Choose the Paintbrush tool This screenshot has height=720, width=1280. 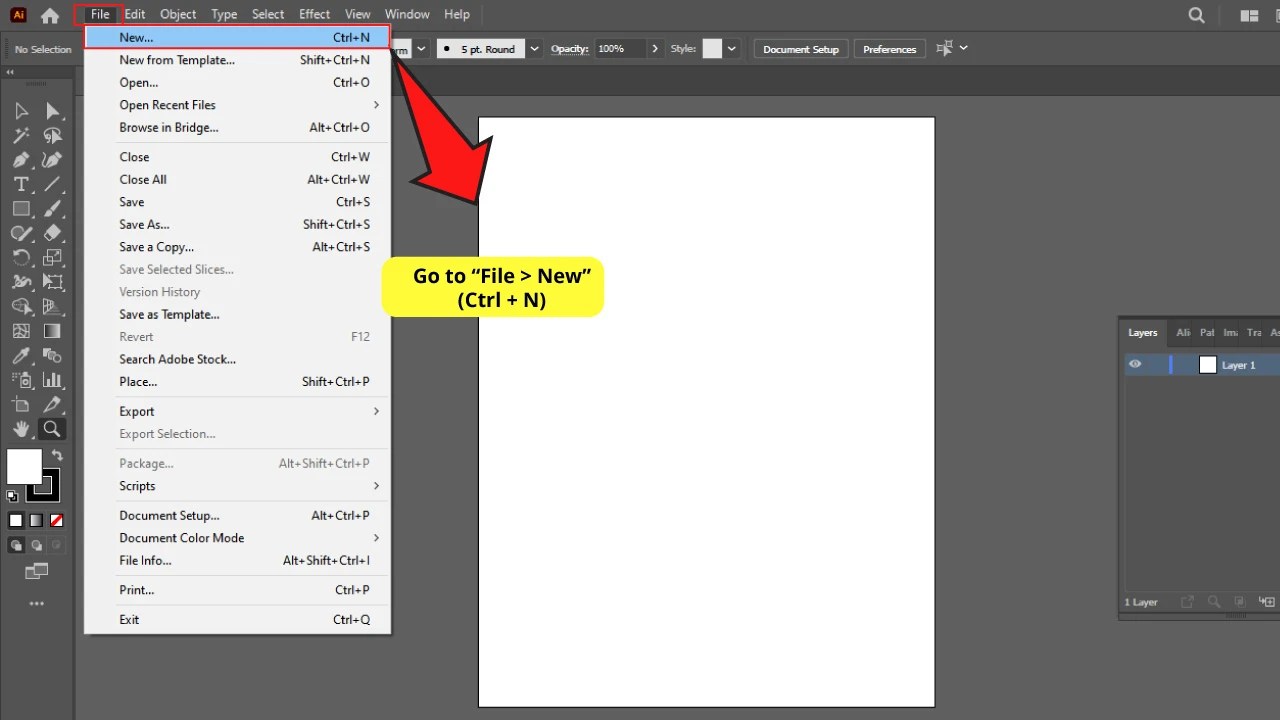pyautogui.click(x=52, y=208)
